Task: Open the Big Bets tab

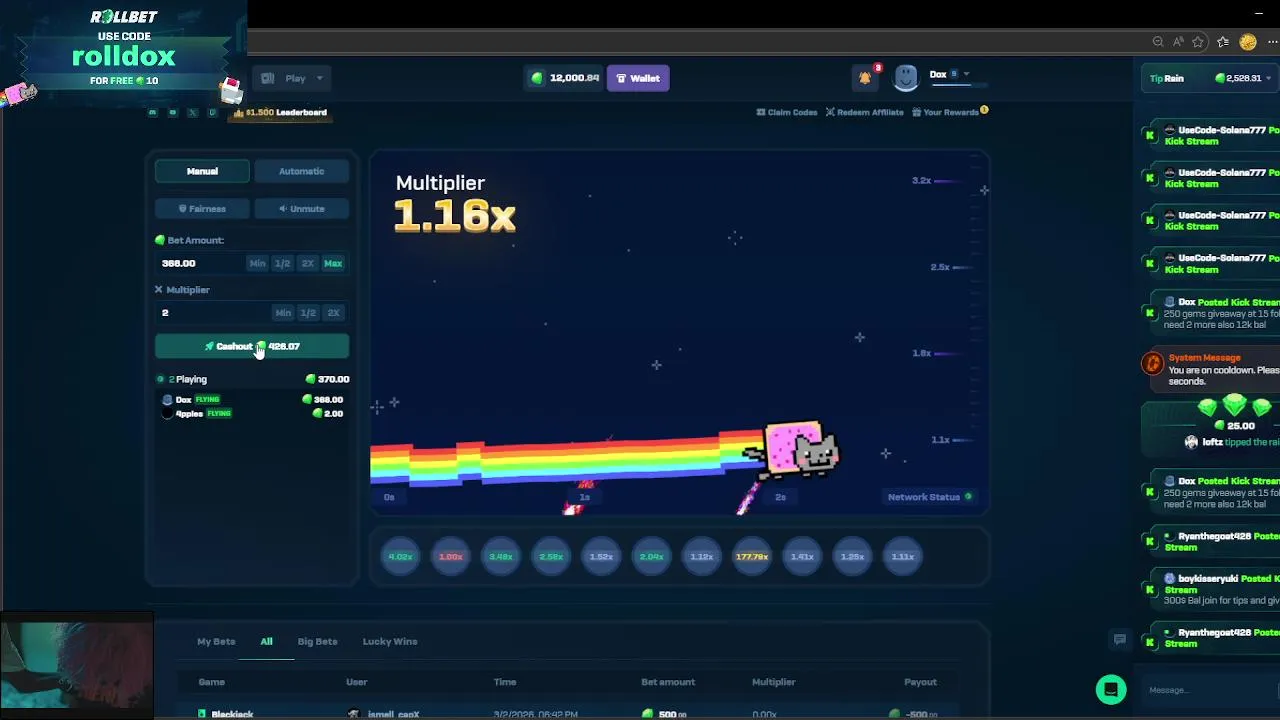Action: click(317, 641)
